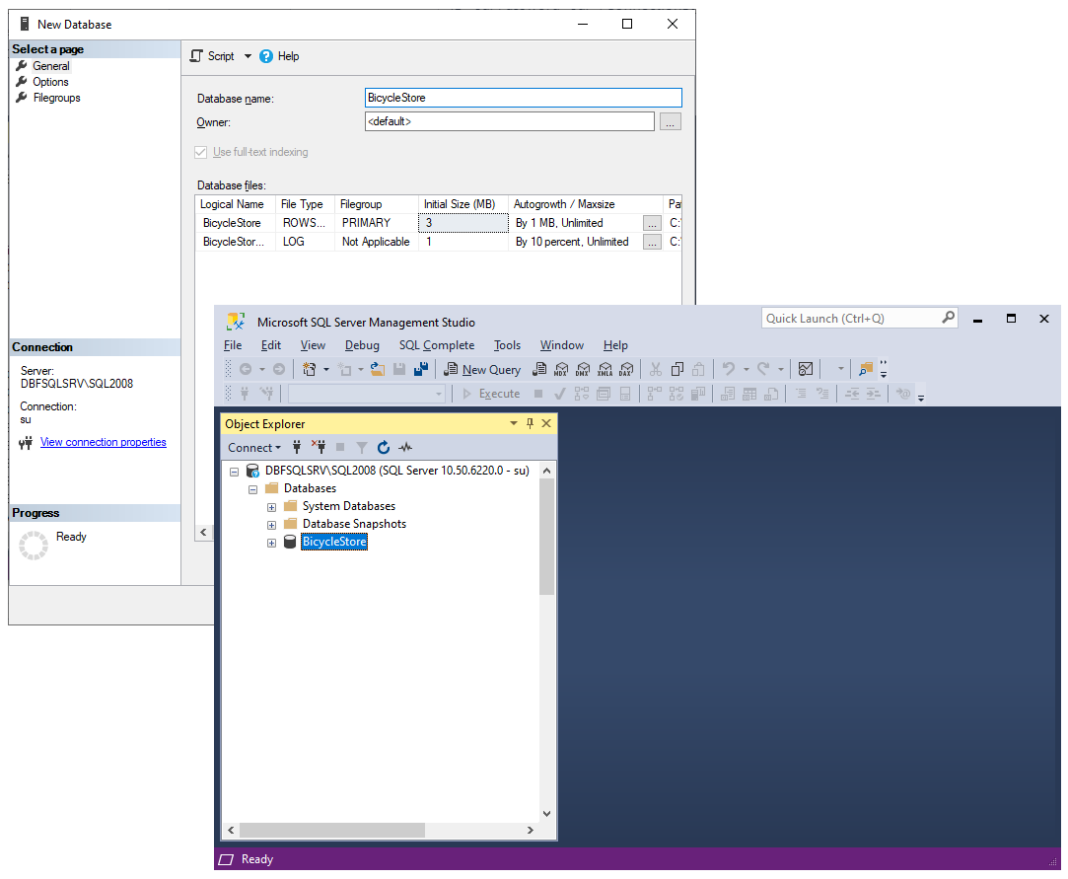Refresh the Object Explorer tree
Screen dimensions: 1068x879
[x=383, y=447]
